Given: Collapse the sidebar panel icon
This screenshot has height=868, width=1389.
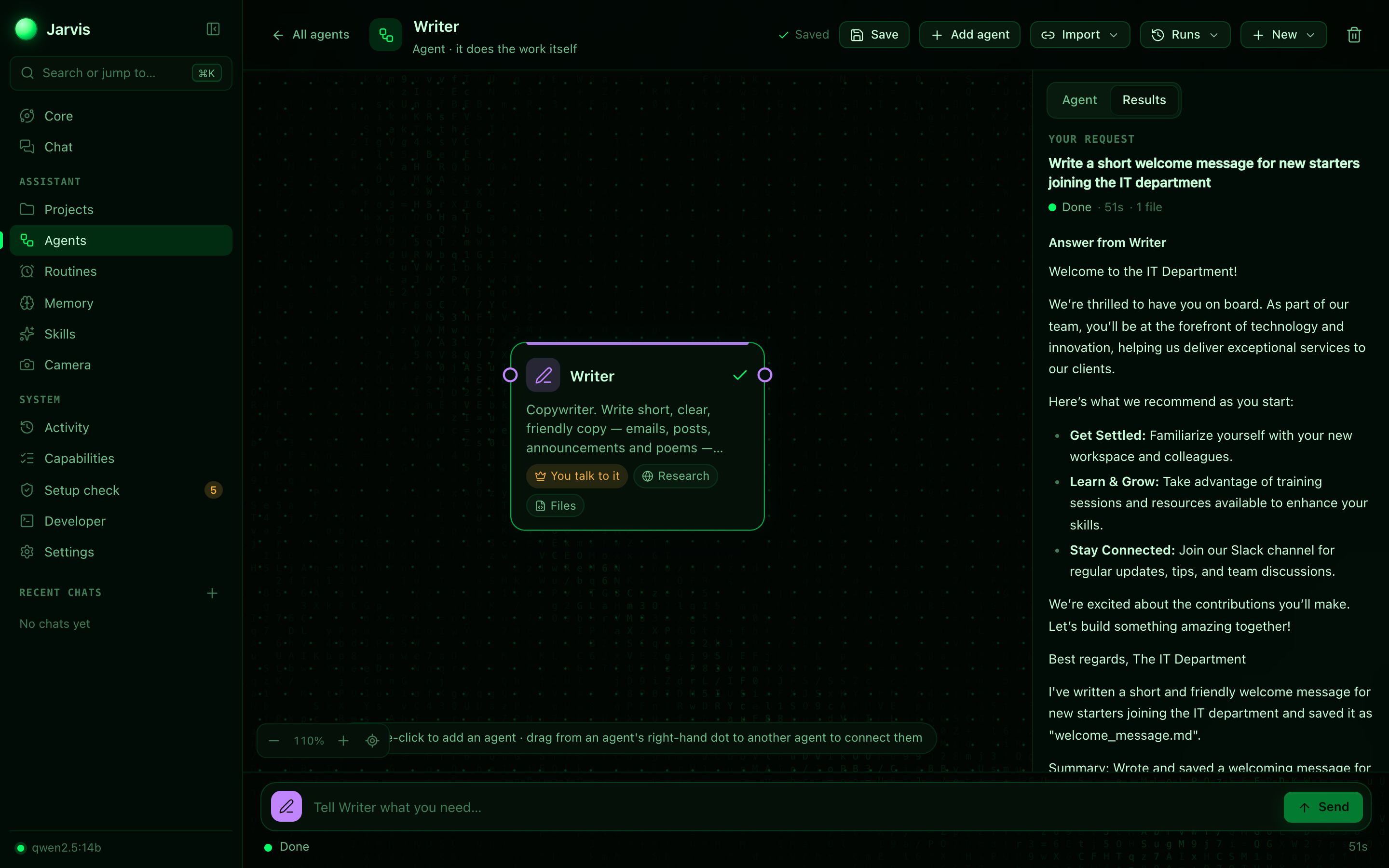Looking at the screenshot, I should pos(213,29).
